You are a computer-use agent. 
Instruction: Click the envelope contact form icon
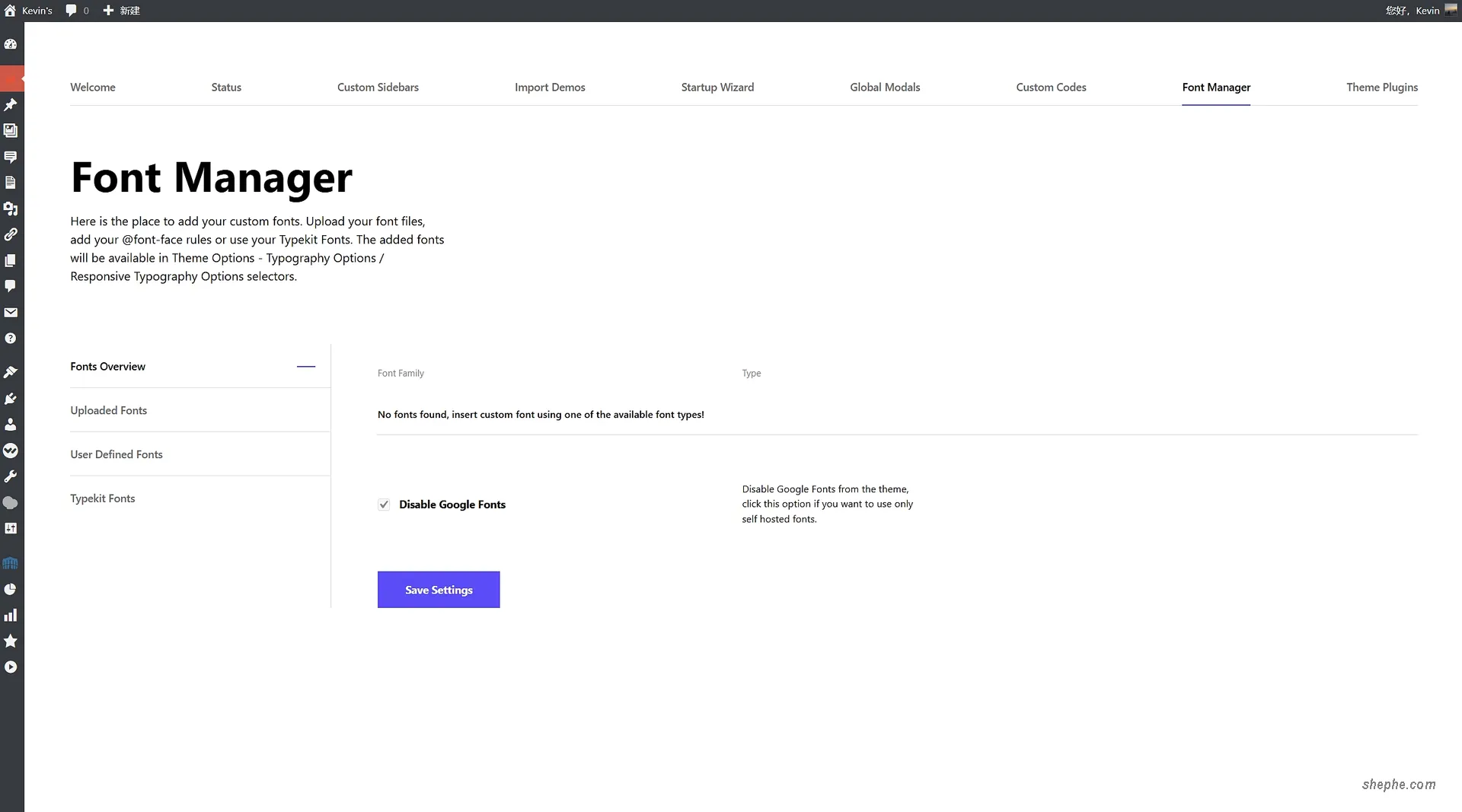pyautogui.click(x=11, y=313)
